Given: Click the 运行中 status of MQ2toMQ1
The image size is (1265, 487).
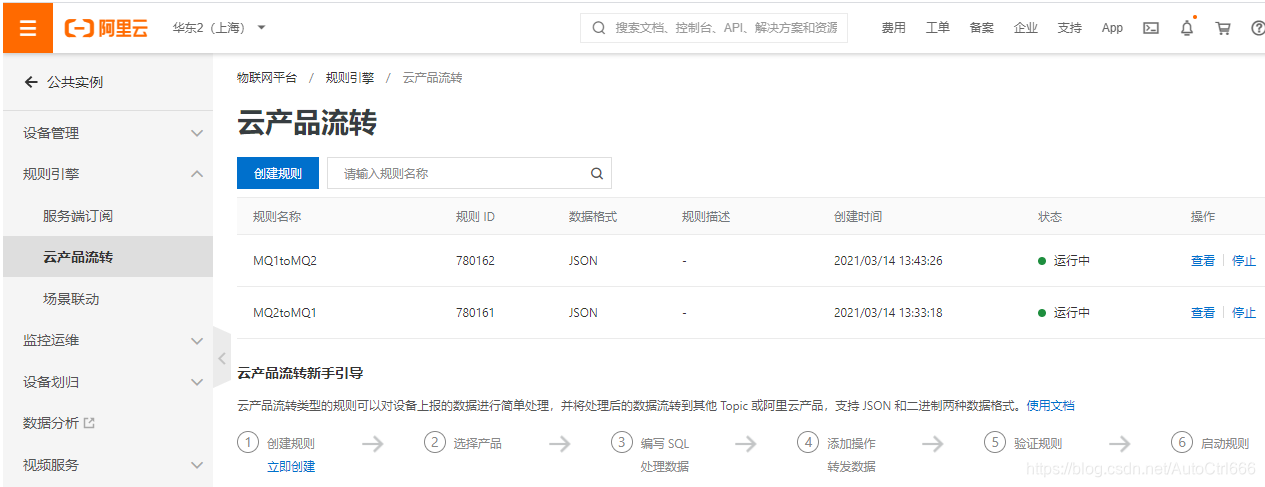Looking at the screenshot, I should (1064, 313).
